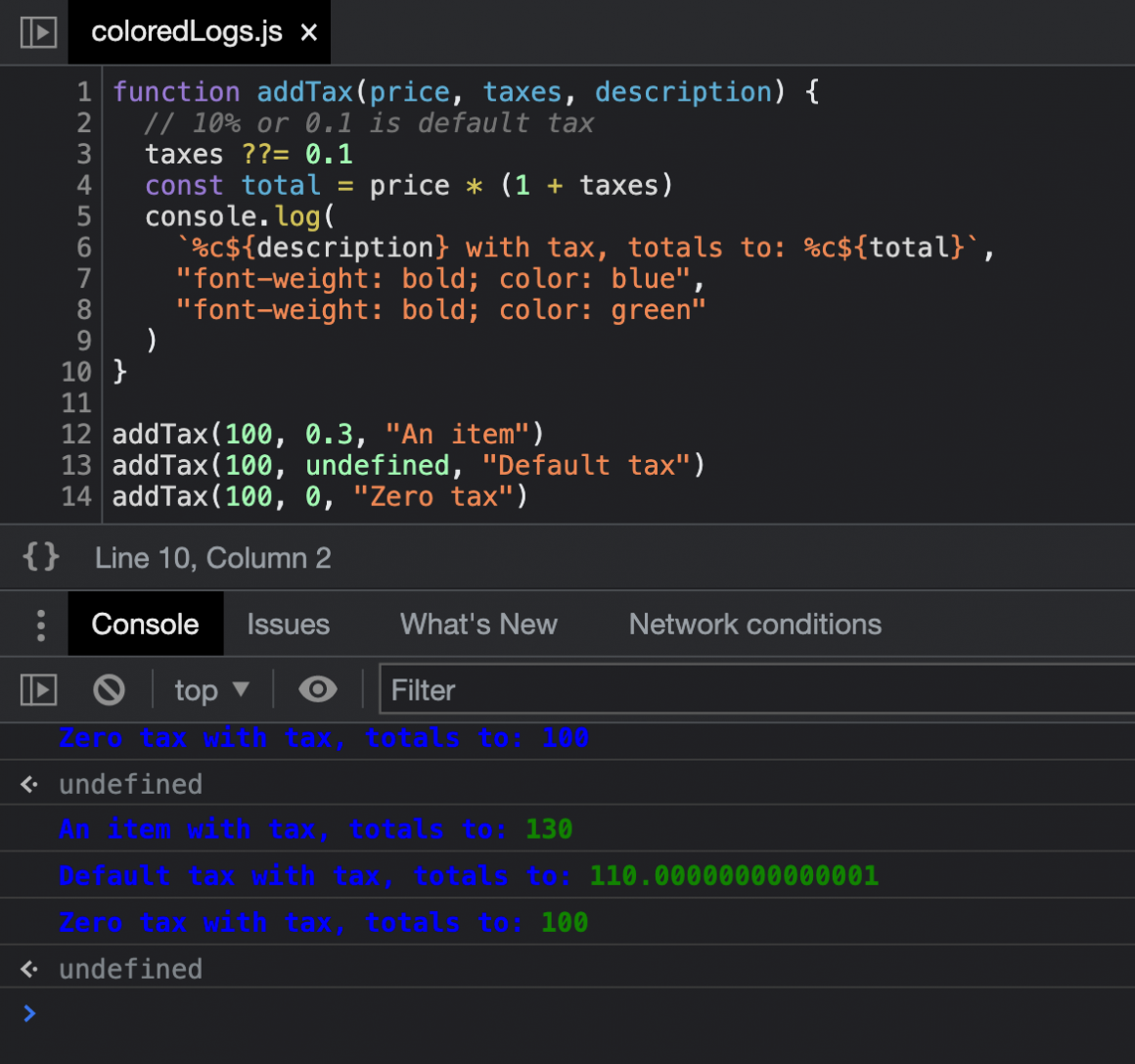Toggle the sources navigator sidebar icon
The image size is (1135, 1064).
38,32
